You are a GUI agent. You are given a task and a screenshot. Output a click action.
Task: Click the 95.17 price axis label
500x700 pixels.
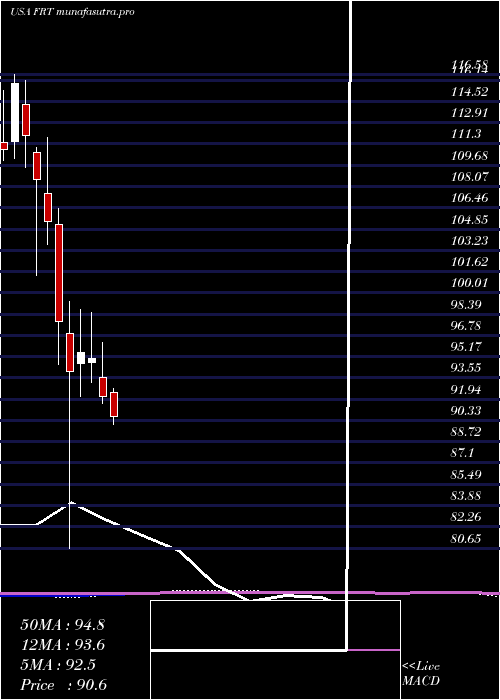(466, 347)
